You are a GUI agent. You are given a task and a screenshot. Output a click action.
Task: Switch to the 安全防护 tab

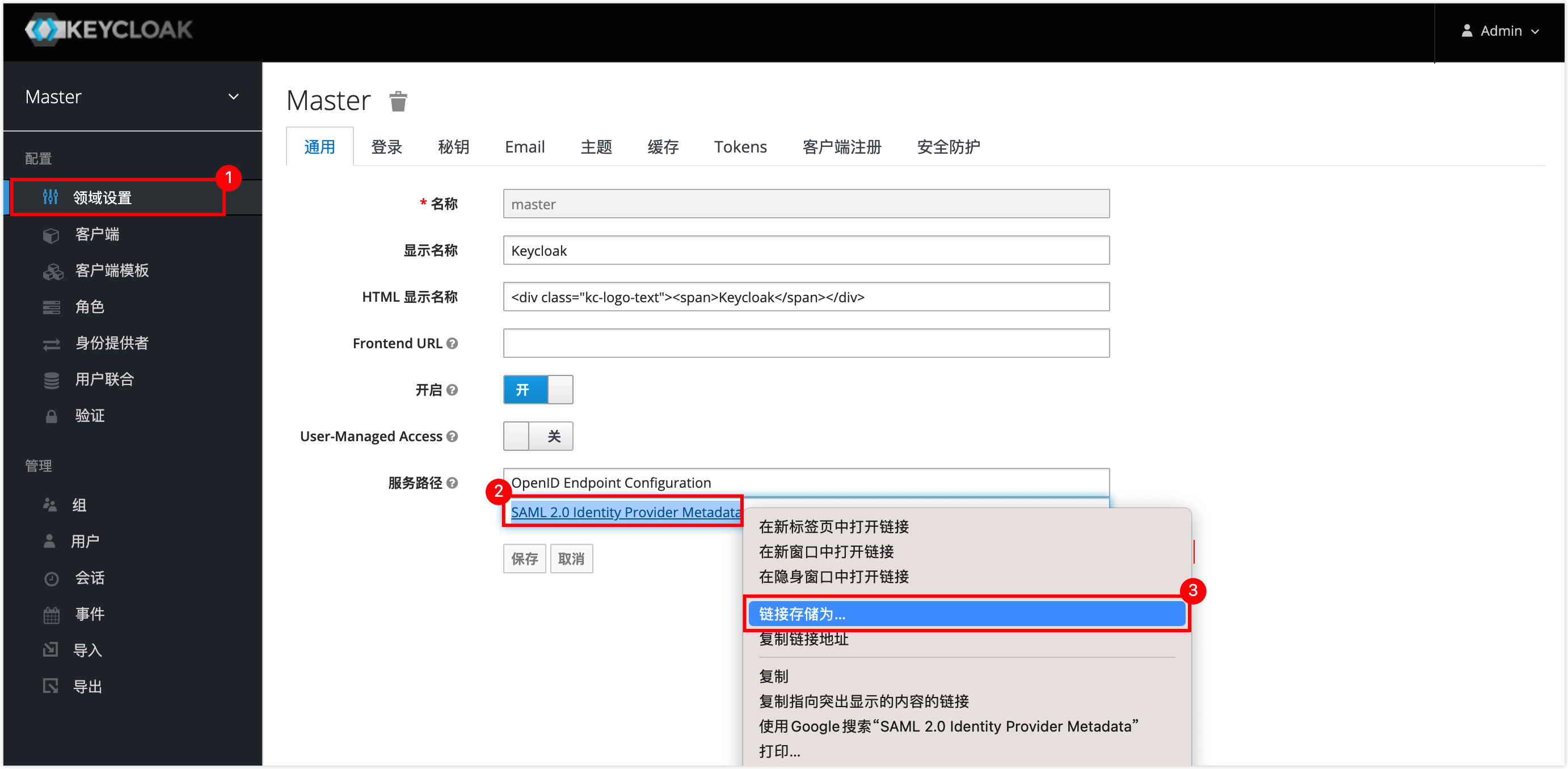click(949, 147)
